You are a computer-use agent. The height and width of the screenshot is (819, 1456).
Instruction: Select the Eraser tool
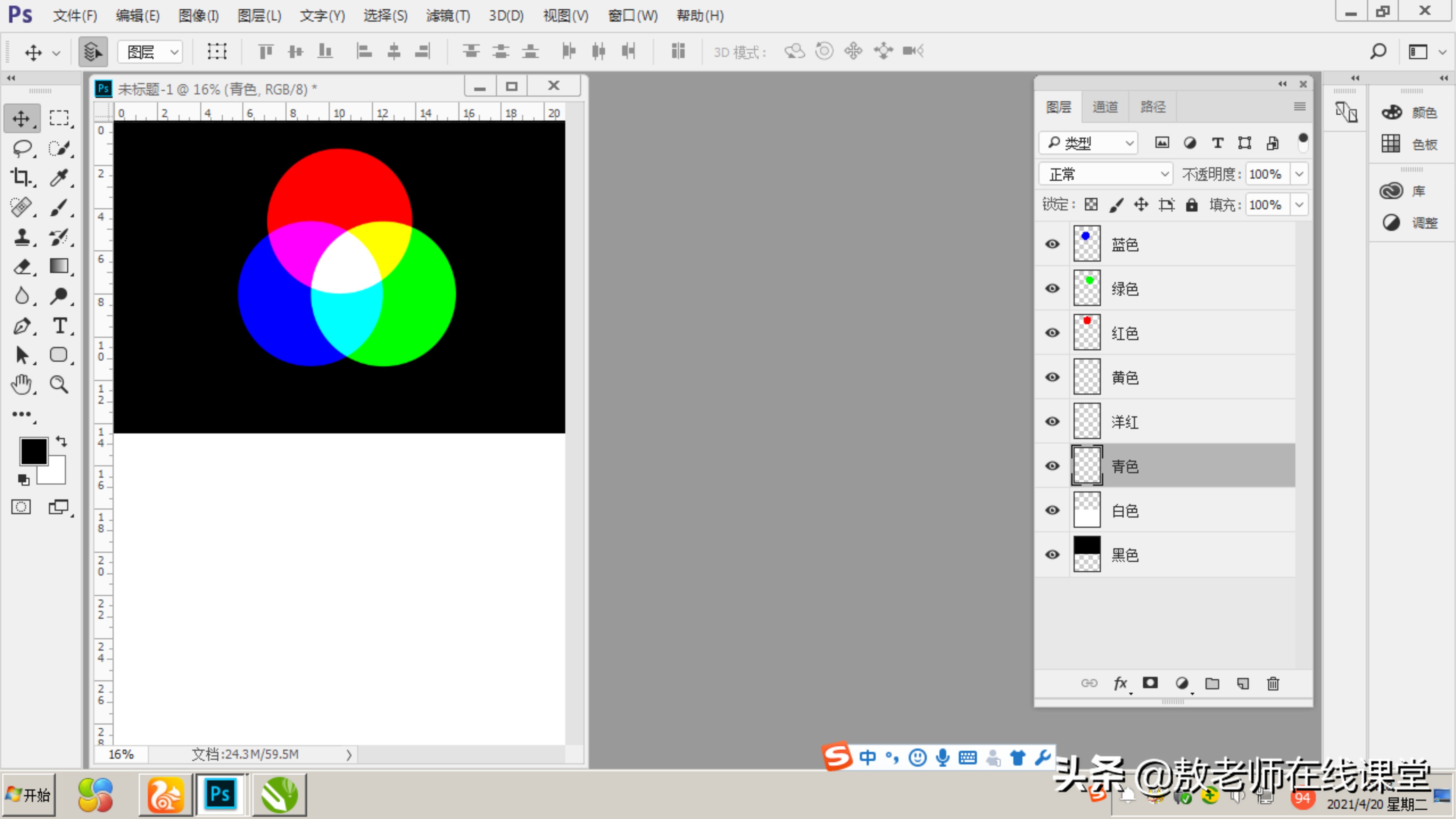[x=22, y=266]
